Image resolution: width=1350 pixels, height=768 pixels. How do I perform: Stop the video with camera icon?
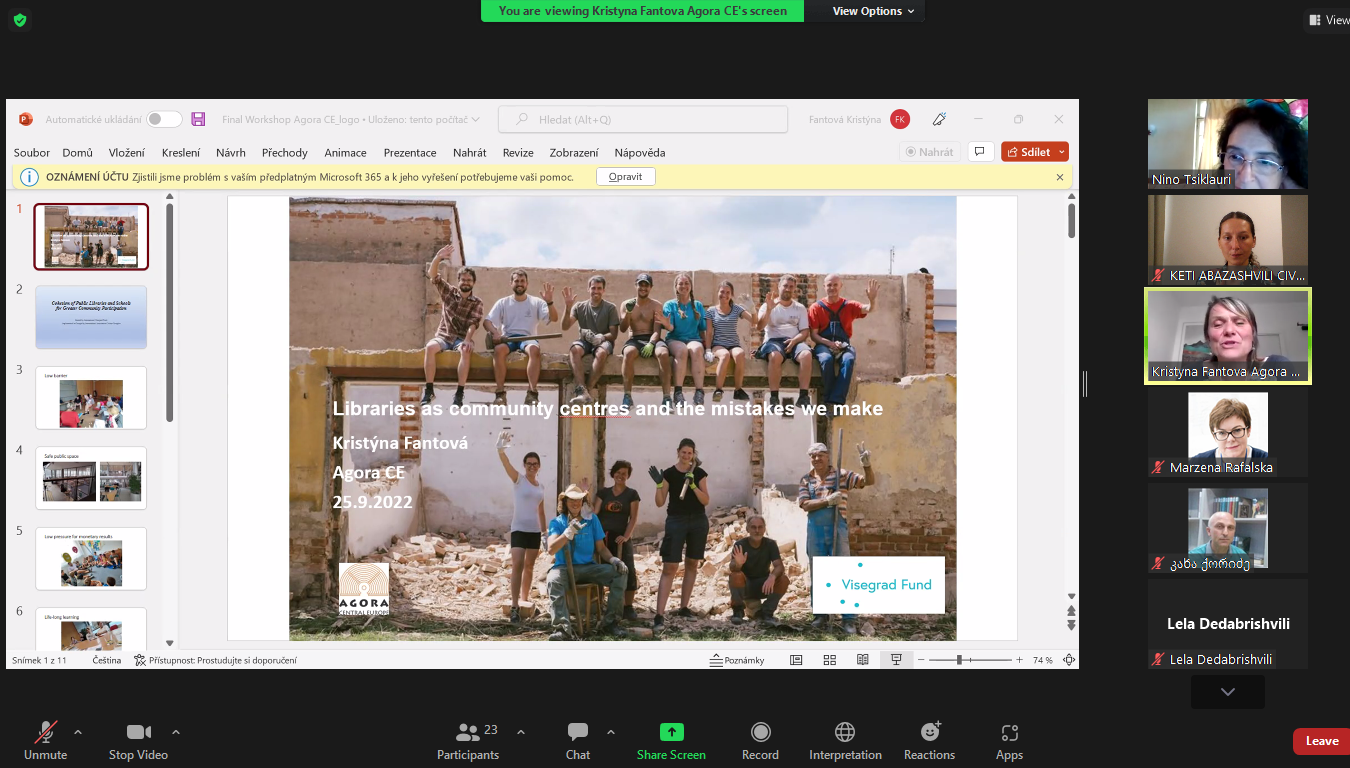point(138,733)
